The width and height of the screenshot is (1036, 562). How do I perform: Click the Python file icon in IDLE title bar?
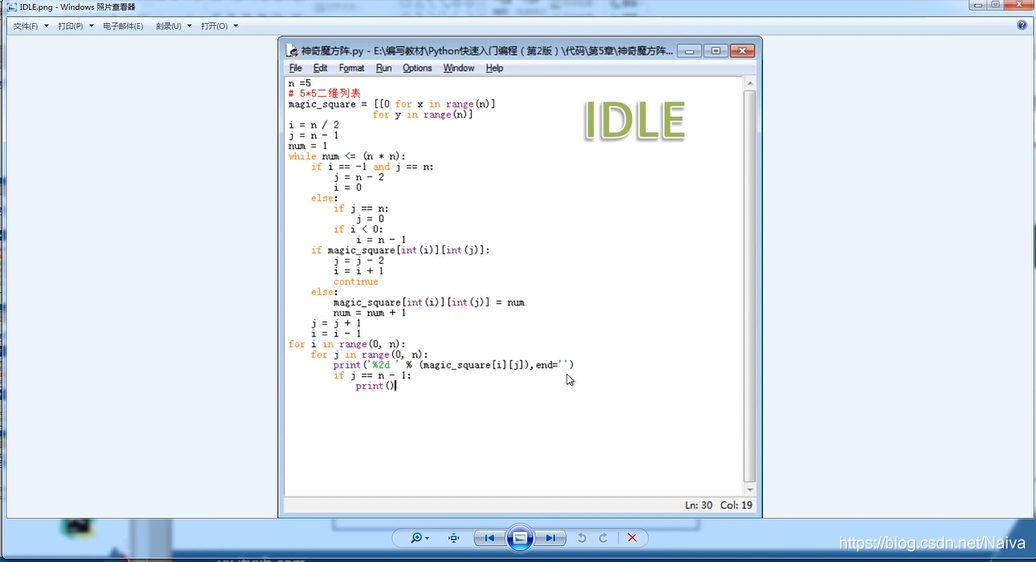coord(291,51)
